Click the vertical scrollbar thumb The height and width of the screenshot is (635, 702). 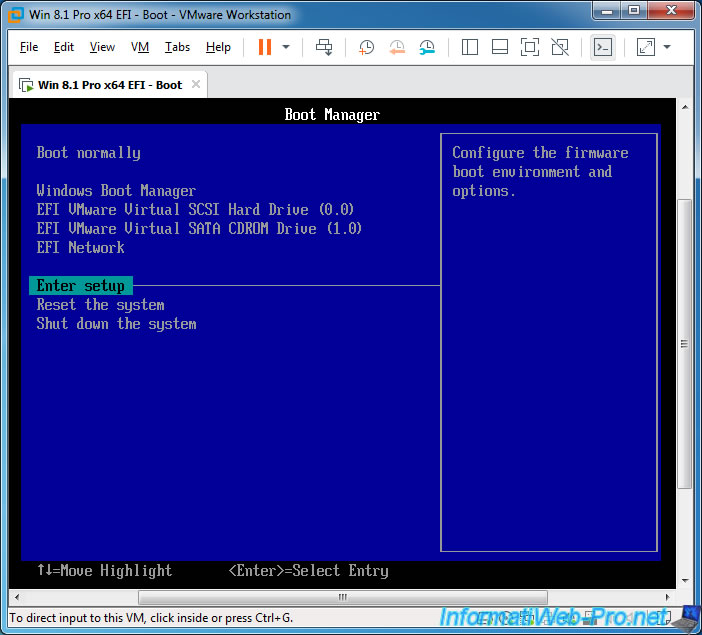pos(684,343)
